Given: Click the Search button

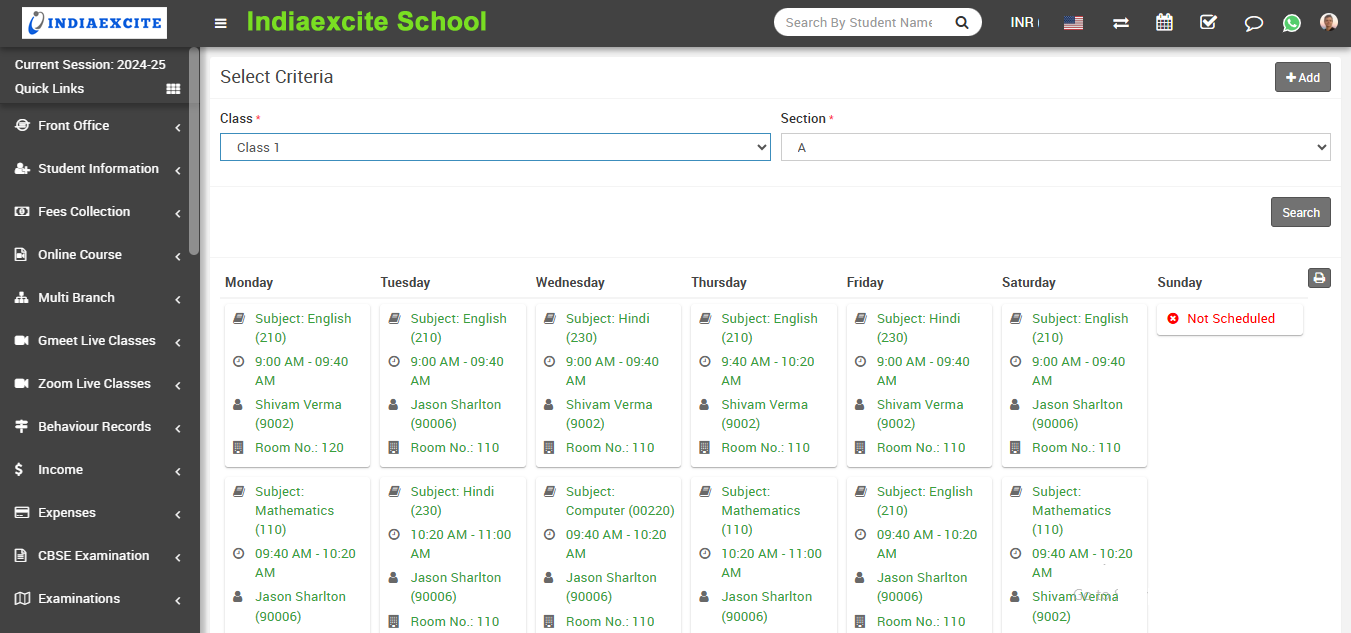Looking at the screenshot, I should click(x=1300, y=212).
